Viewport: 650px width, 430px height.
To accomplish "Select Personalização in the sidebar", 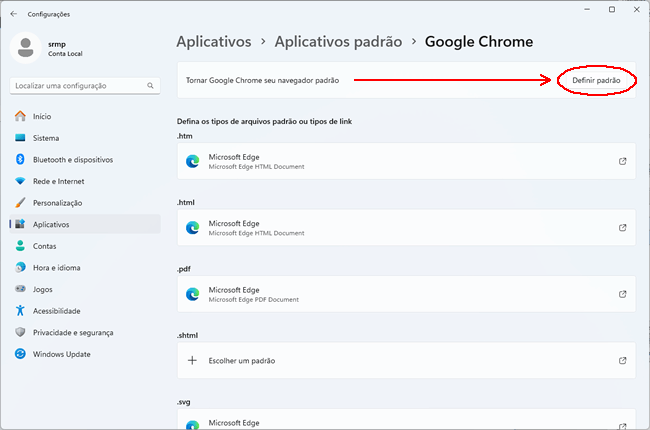I will 85,203.
